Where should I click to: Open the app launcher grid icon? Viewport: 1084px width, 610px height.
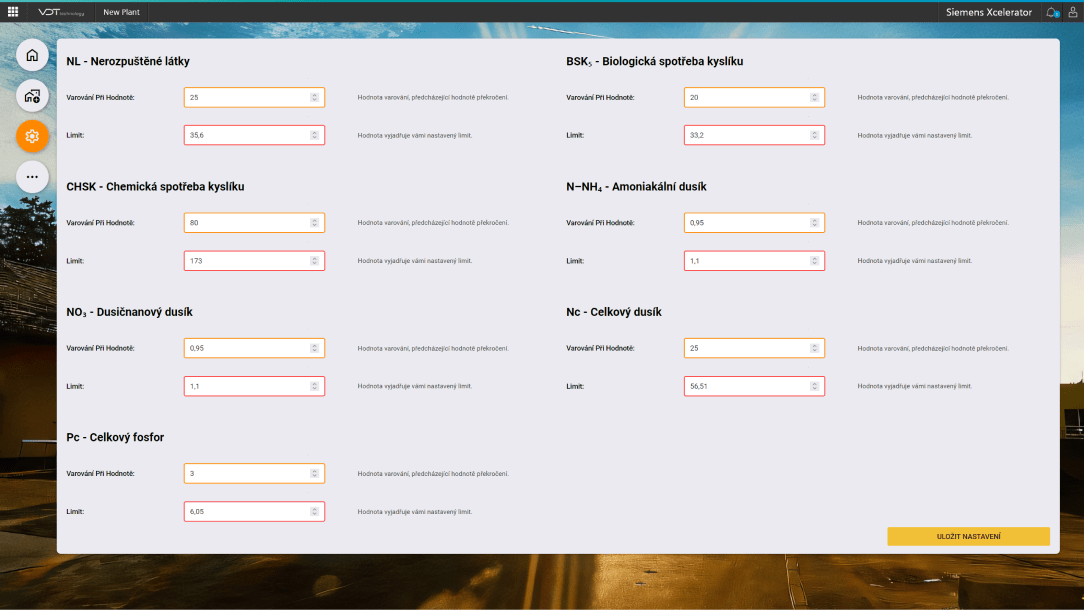(13, 12)
